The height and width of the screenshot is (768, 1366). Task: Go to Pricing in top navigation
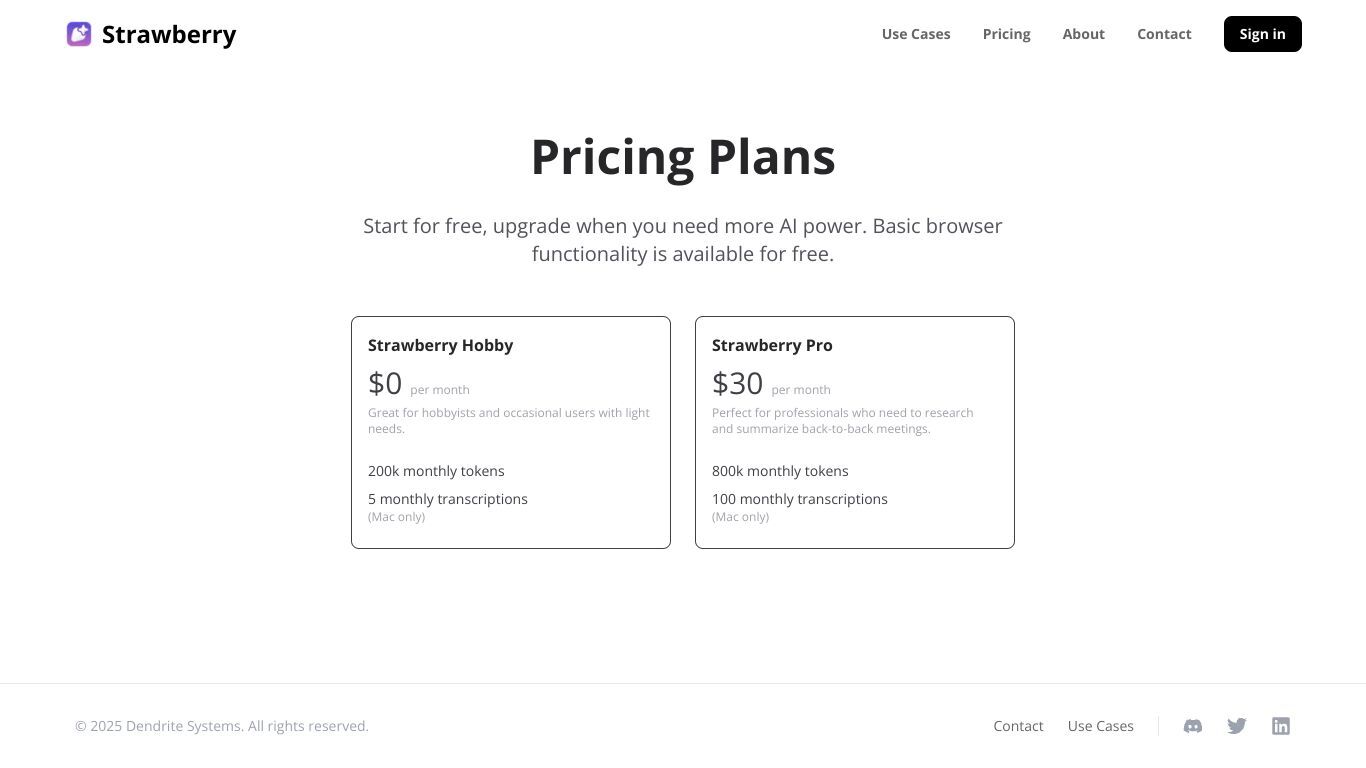[1006, 34]
